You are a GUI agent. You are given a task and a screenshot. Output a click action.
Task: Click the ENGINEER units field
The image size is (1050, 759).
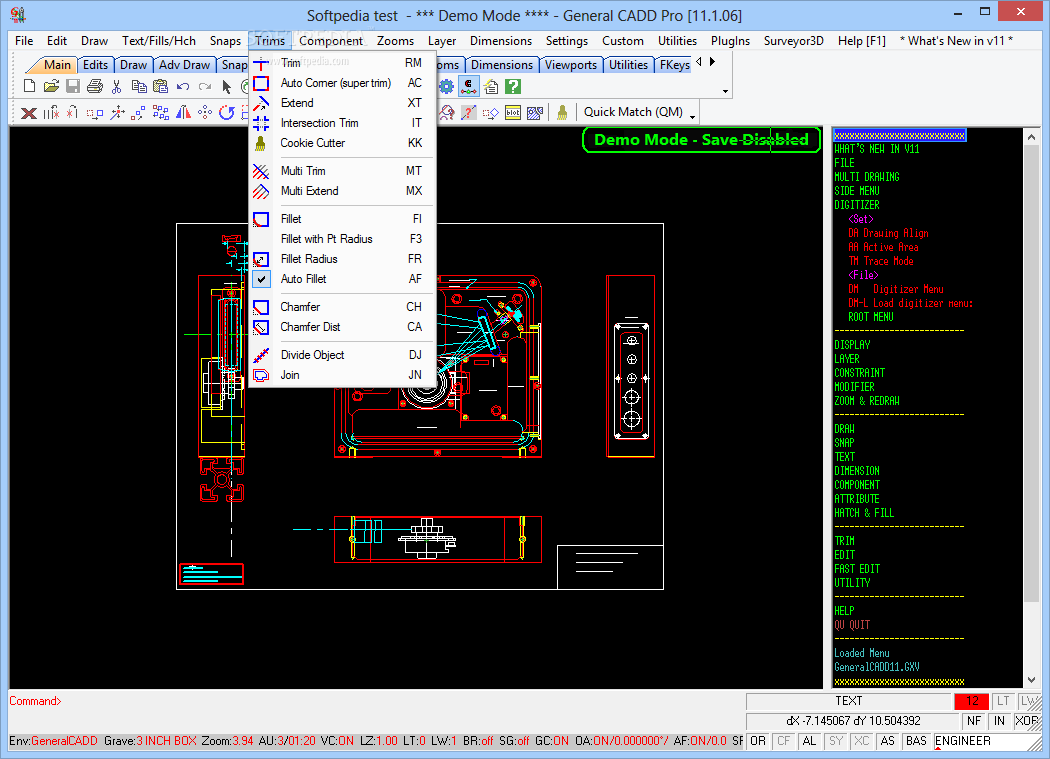[985, 741]
